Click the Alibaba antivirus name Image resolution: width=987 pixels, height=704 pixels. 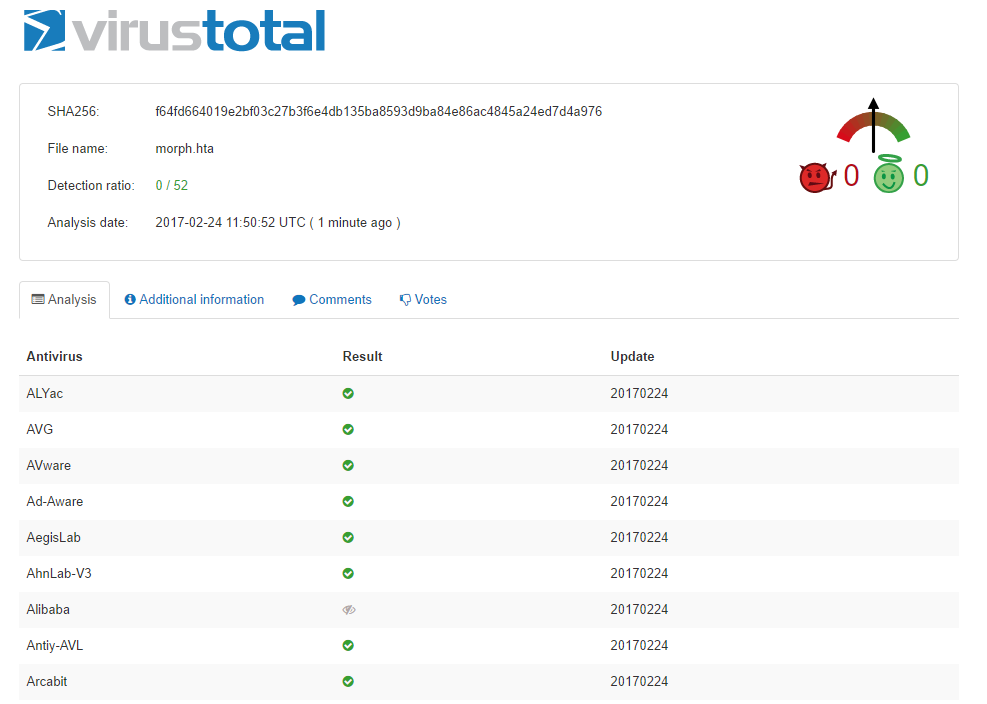pyautogui.click(x=48, y=610)
